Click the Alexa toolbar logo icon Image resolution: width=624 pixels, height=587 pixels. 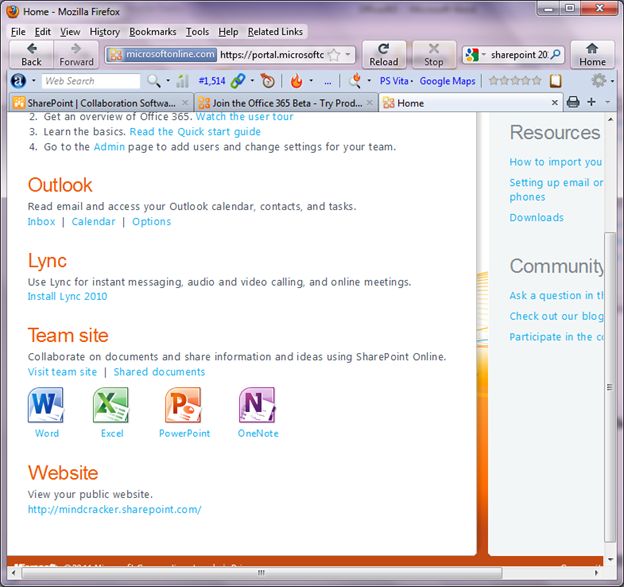coord(18,81)
